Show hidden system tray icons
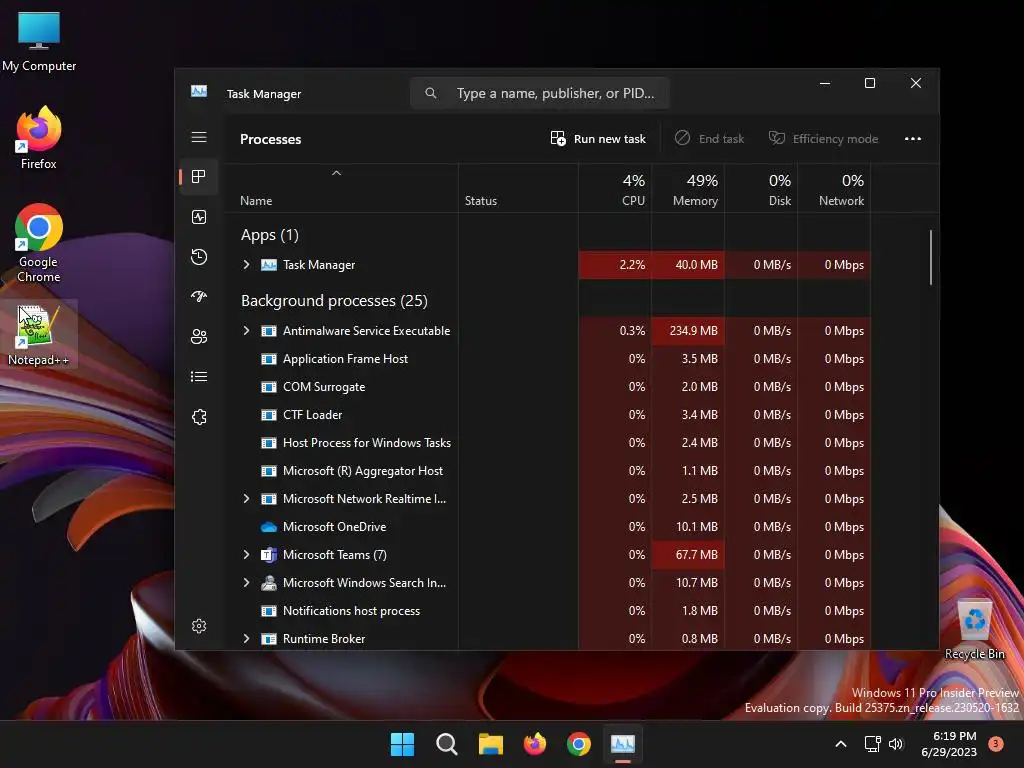 [x=841, y=744]
